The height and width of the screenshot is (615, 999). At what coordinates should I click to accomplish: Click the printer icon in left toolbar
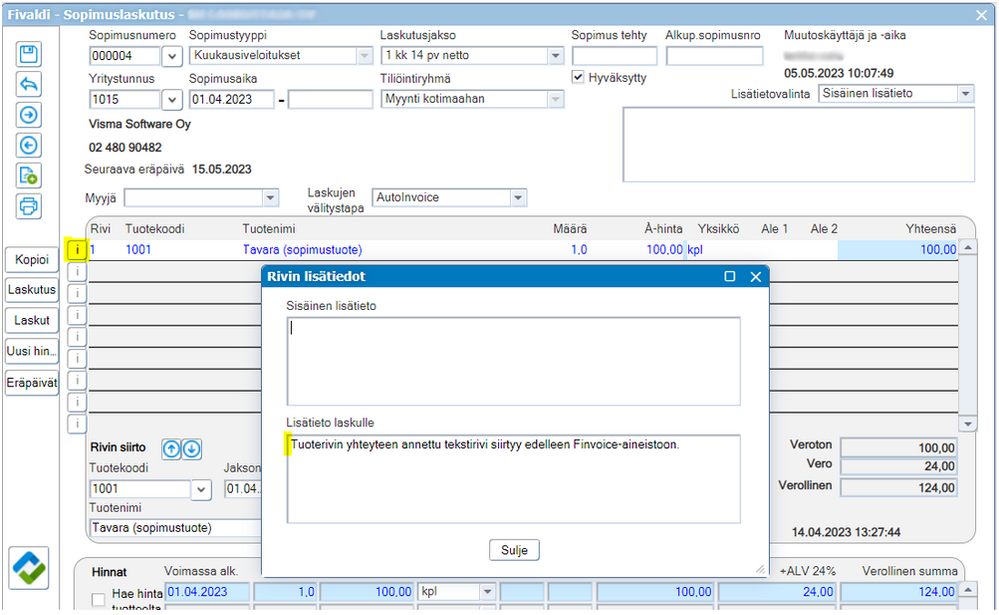29,206
